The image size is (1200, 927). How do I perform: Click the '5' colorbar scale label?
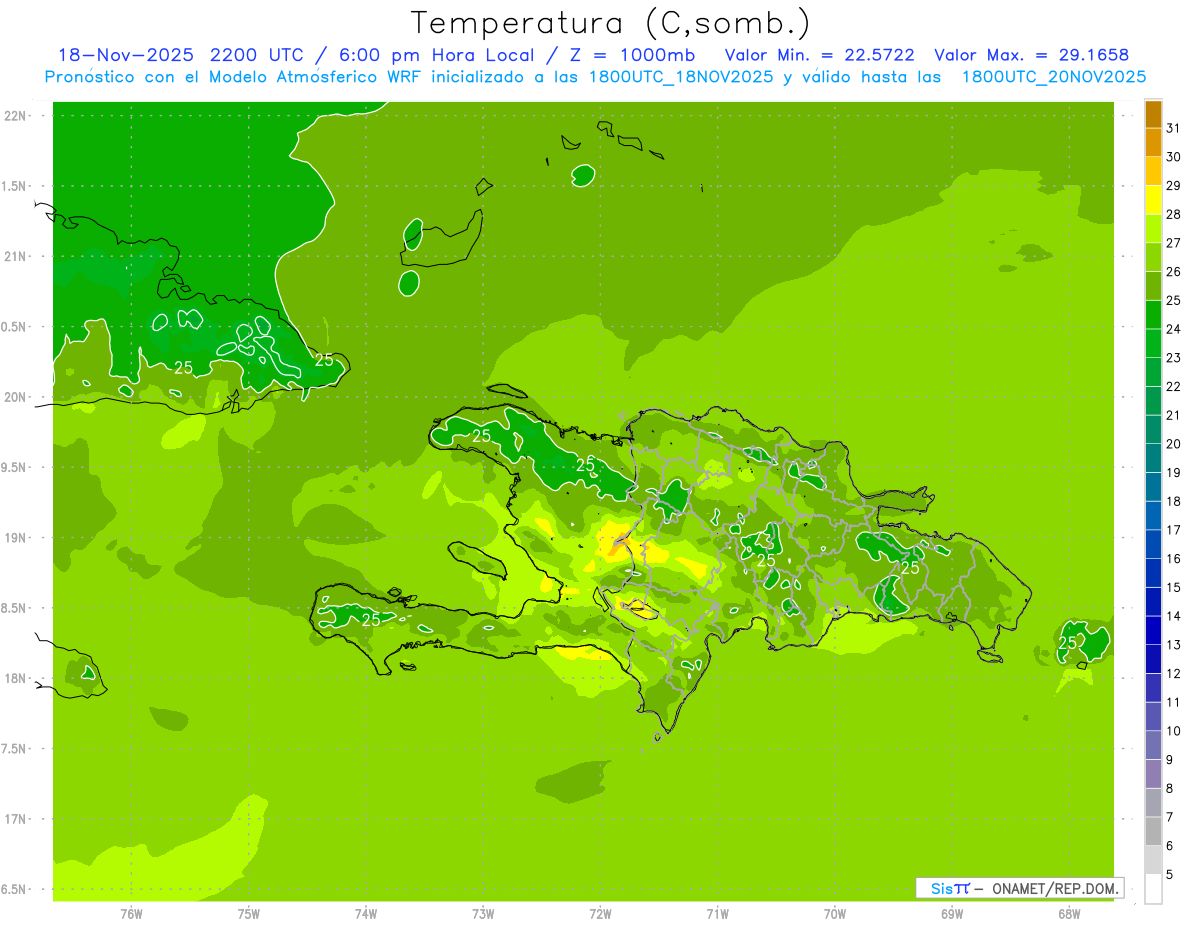pos(1170,874)
